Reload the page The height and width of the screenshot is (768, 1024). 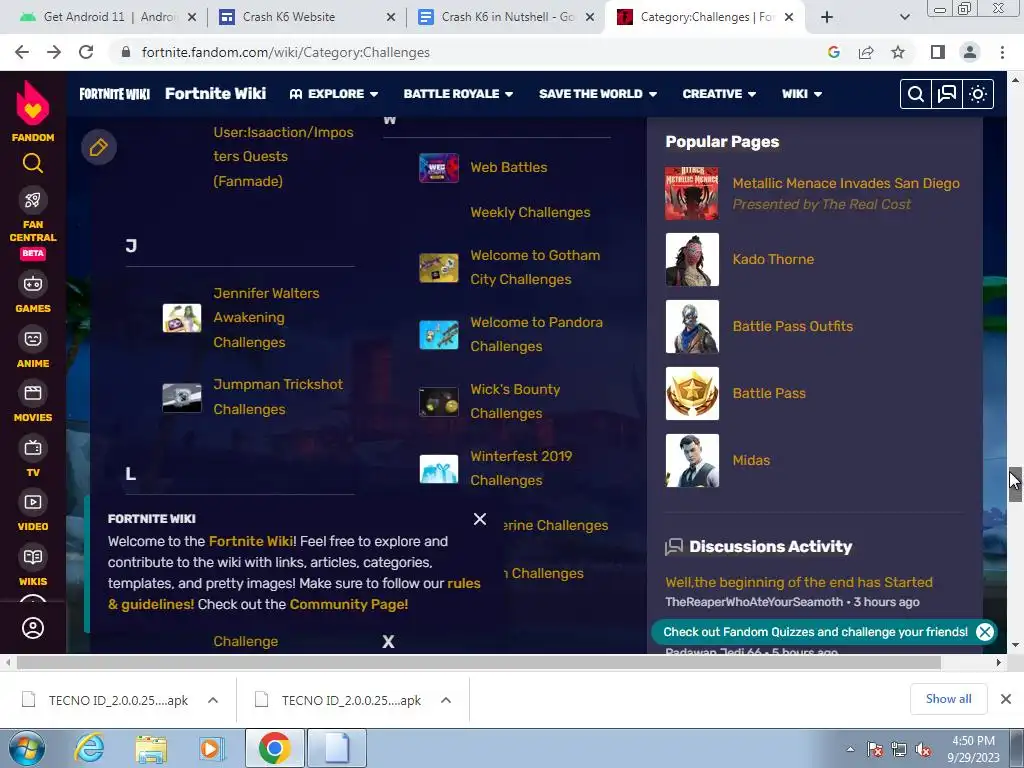pyautogui.click(x=86, y=52)
